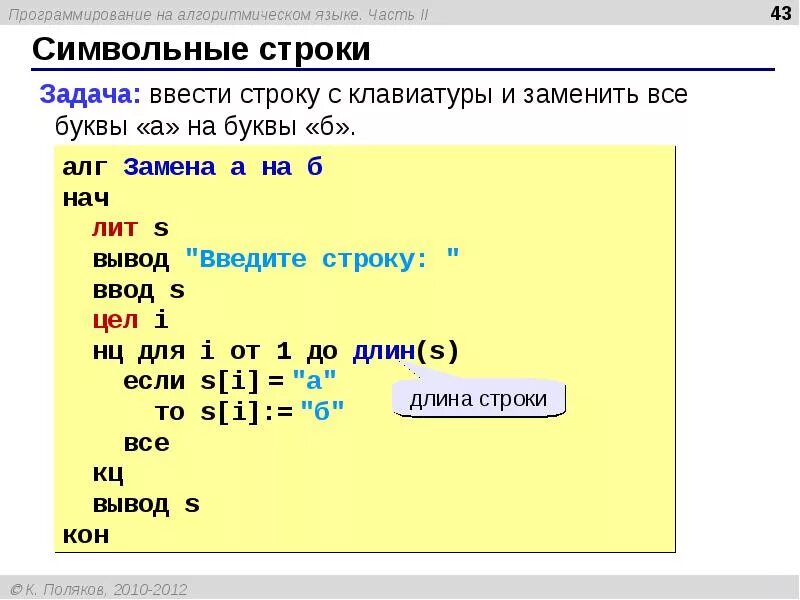The height and width of the screenshot is (600, 800).
Task: Click the slide title 'Символьные строки'
Action: point(201,50)
